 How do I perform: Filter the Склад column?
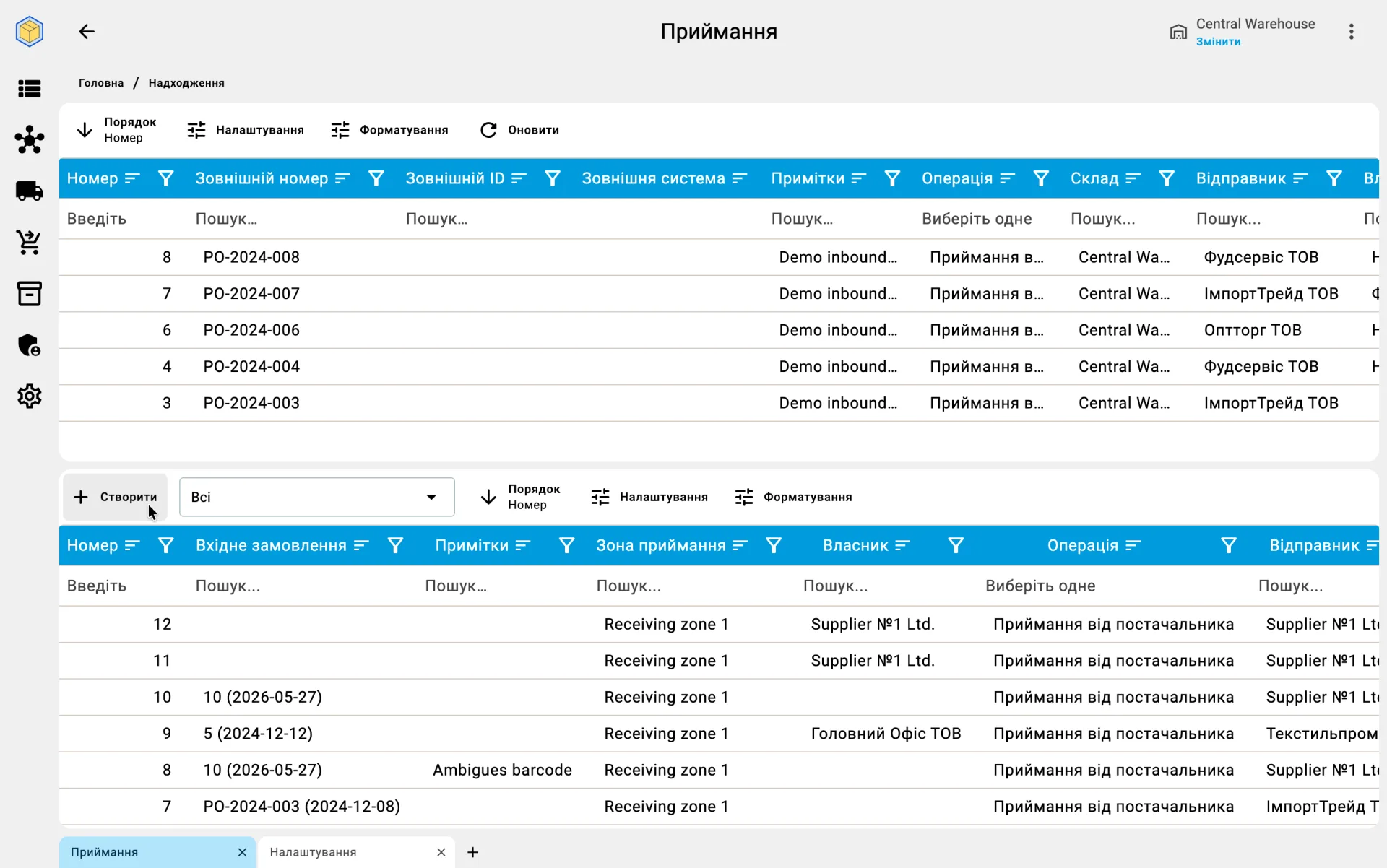click(x=1166, y=178)
